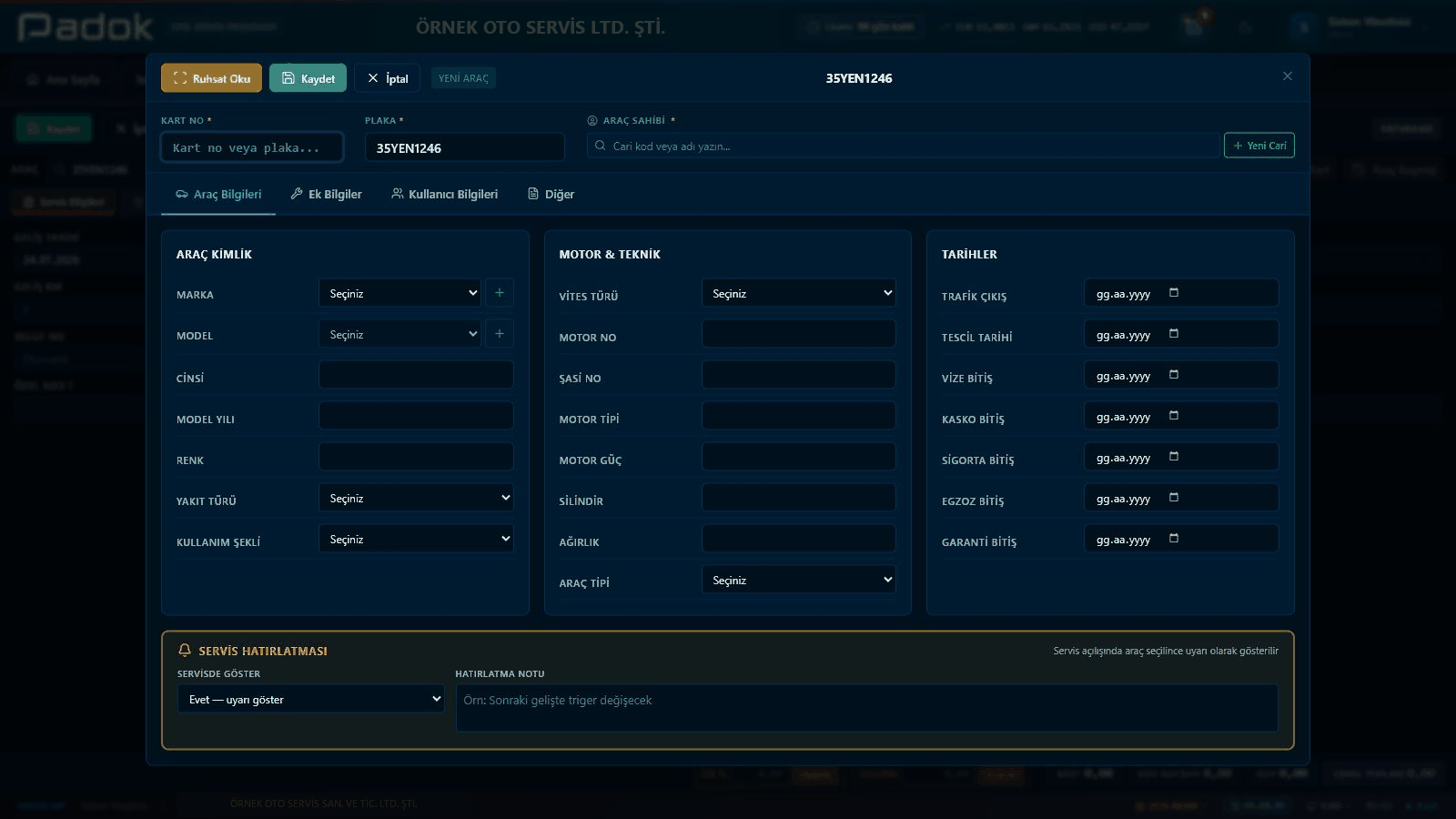This screenshot has width=1456, height=819.
Task: Click the Renk text field
Action: [416, 457]
